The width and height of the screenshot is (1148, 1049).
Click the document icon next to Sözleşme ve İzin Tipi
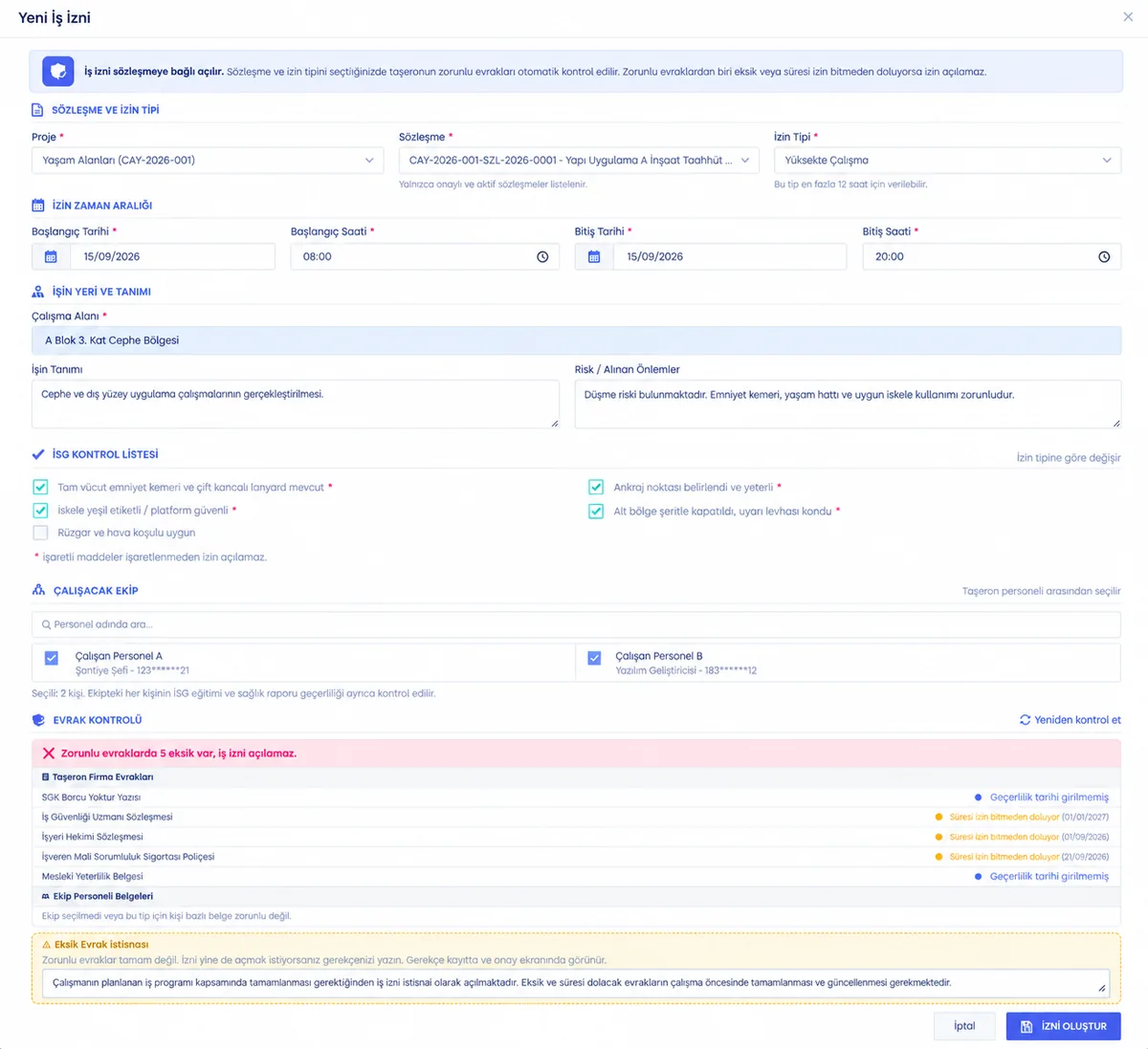(x=37, y=110)
